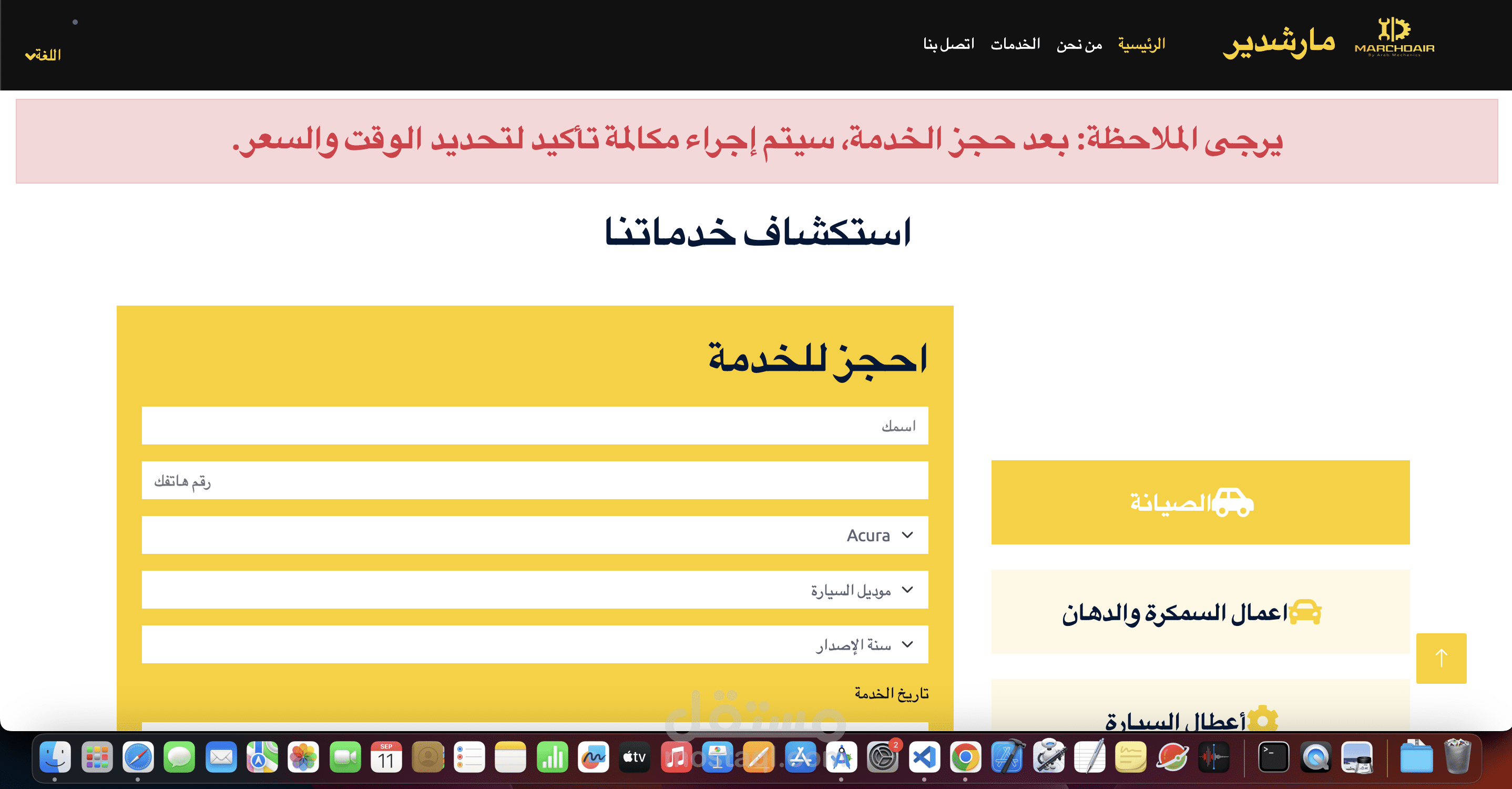The width and height of the screenshot is (1512, 789).
Task: Open the الخدمات nav link
Action: [x=1015, y=44]
